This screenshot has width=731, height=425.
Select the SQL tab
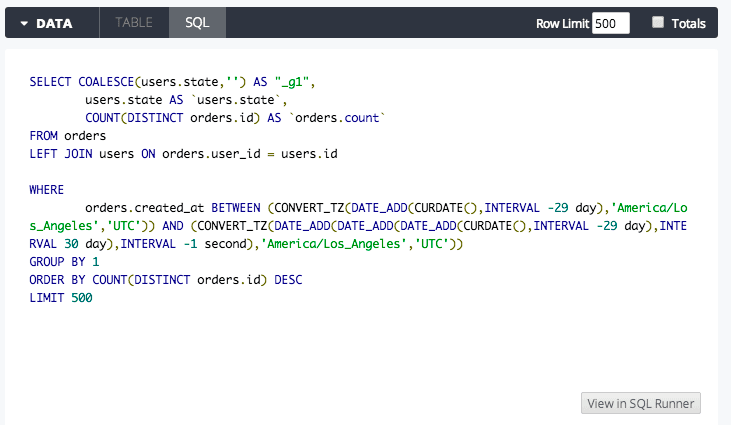[197, 22]
